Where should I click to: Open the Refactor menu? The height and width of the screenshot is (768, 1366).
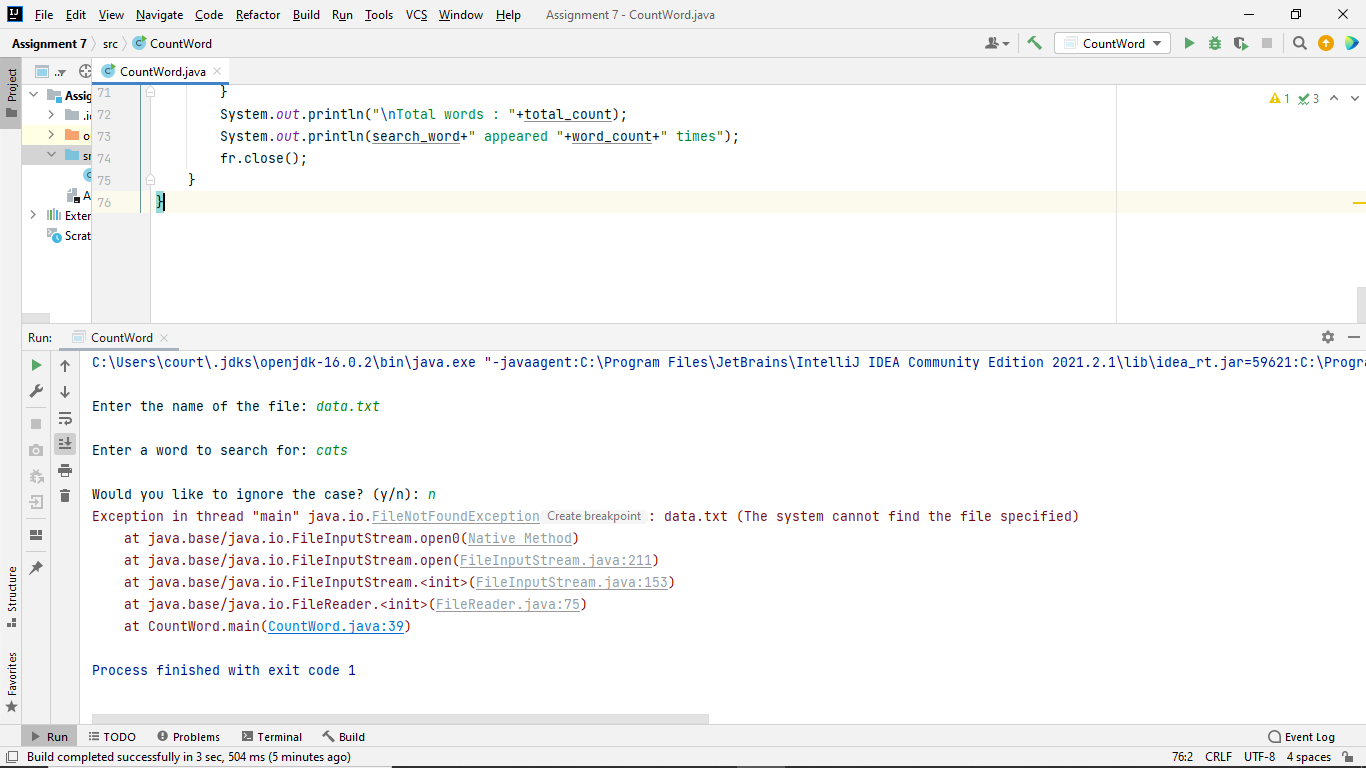[258, 14]
